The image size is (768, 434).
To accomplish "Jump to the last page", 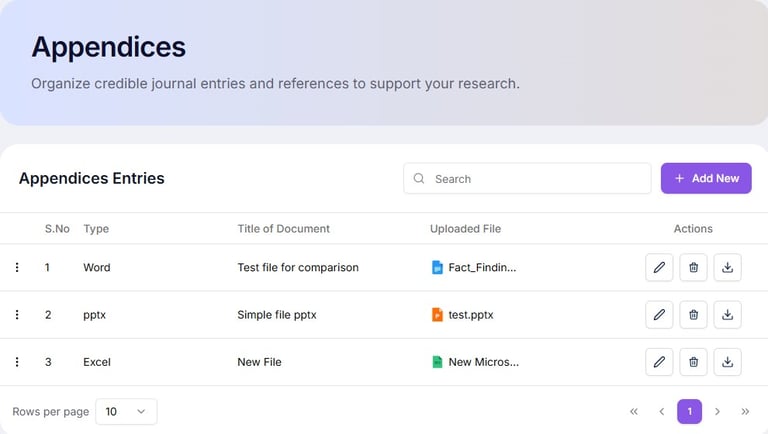I will [x=745, y=411].
